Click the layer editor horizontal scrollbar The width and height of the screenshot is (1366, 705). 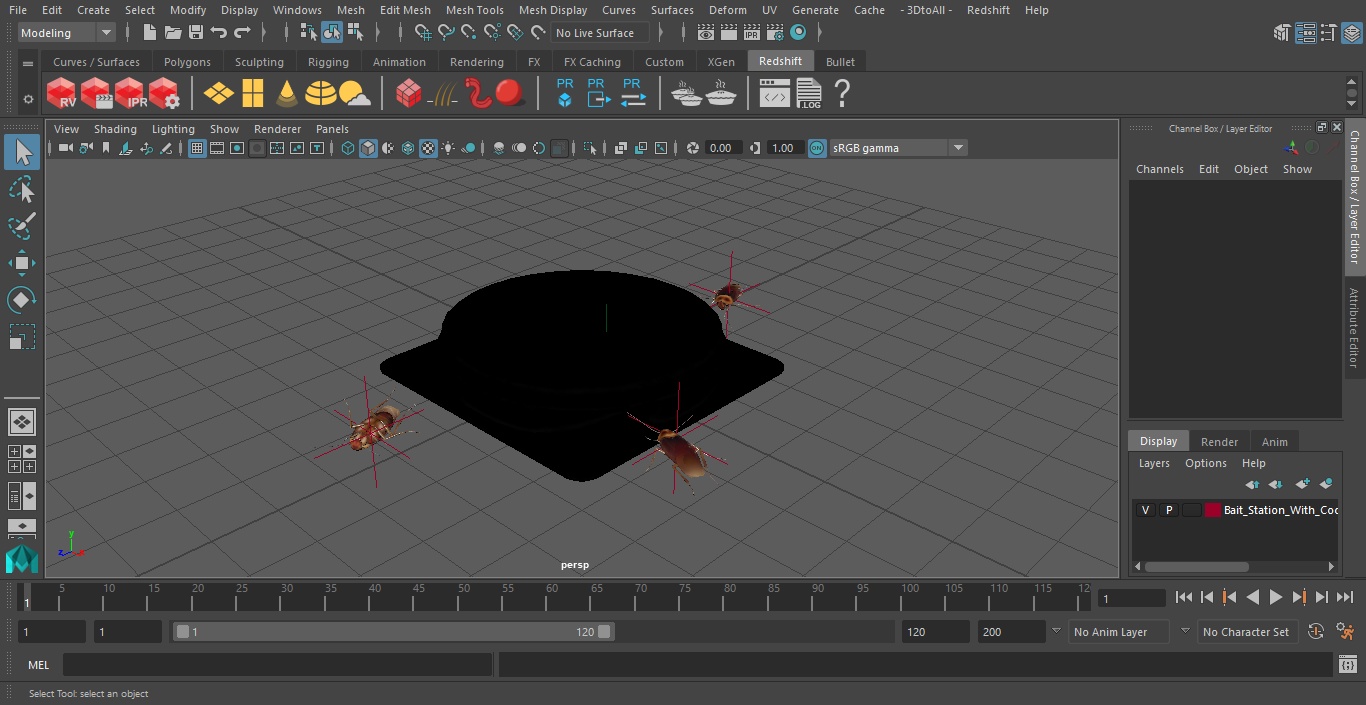(1196, 566)
